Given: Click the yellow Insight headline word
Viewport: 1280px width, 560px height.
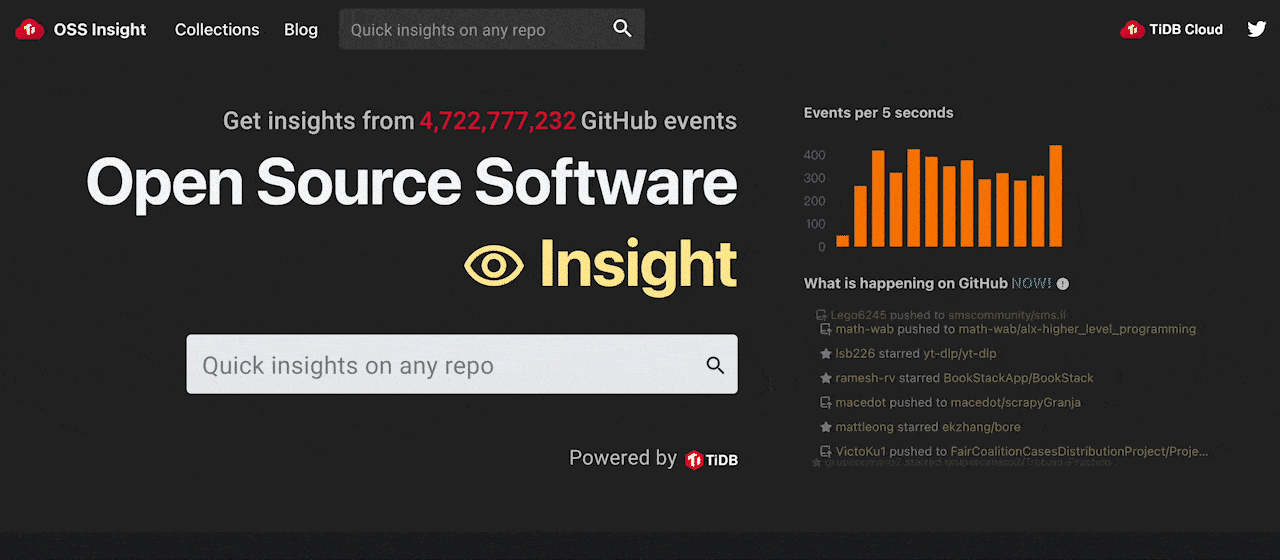Looking at the screenshot, I should pos(638,264).
